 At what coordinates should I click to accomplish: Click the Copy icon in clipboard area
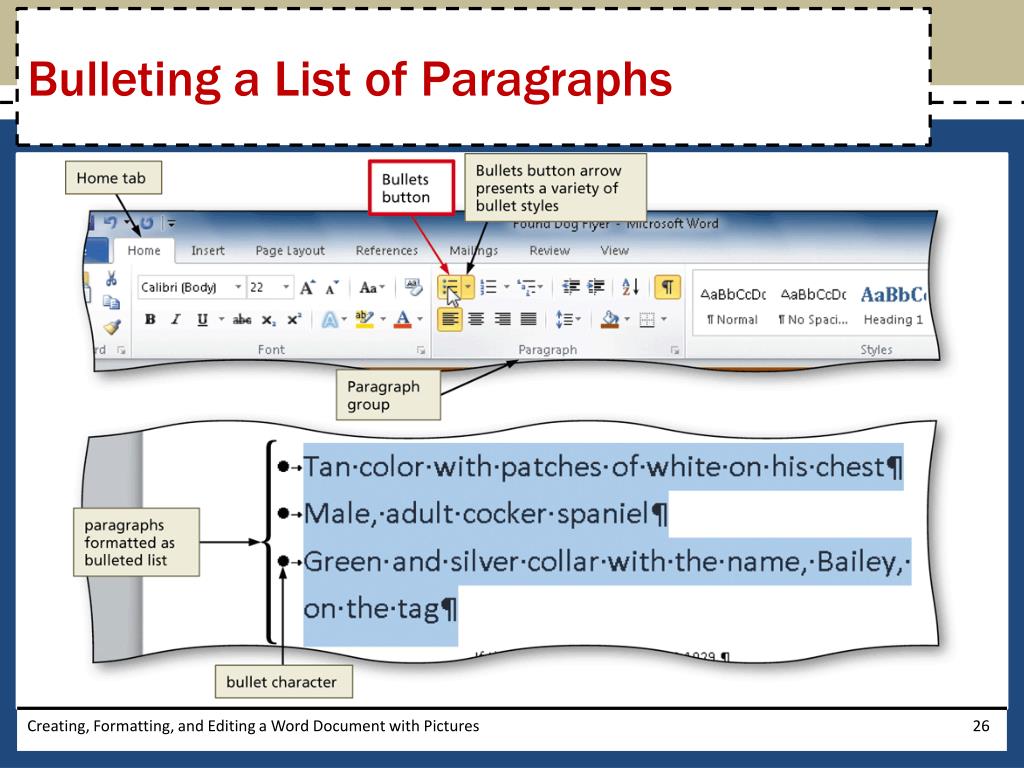pos(112,302)
